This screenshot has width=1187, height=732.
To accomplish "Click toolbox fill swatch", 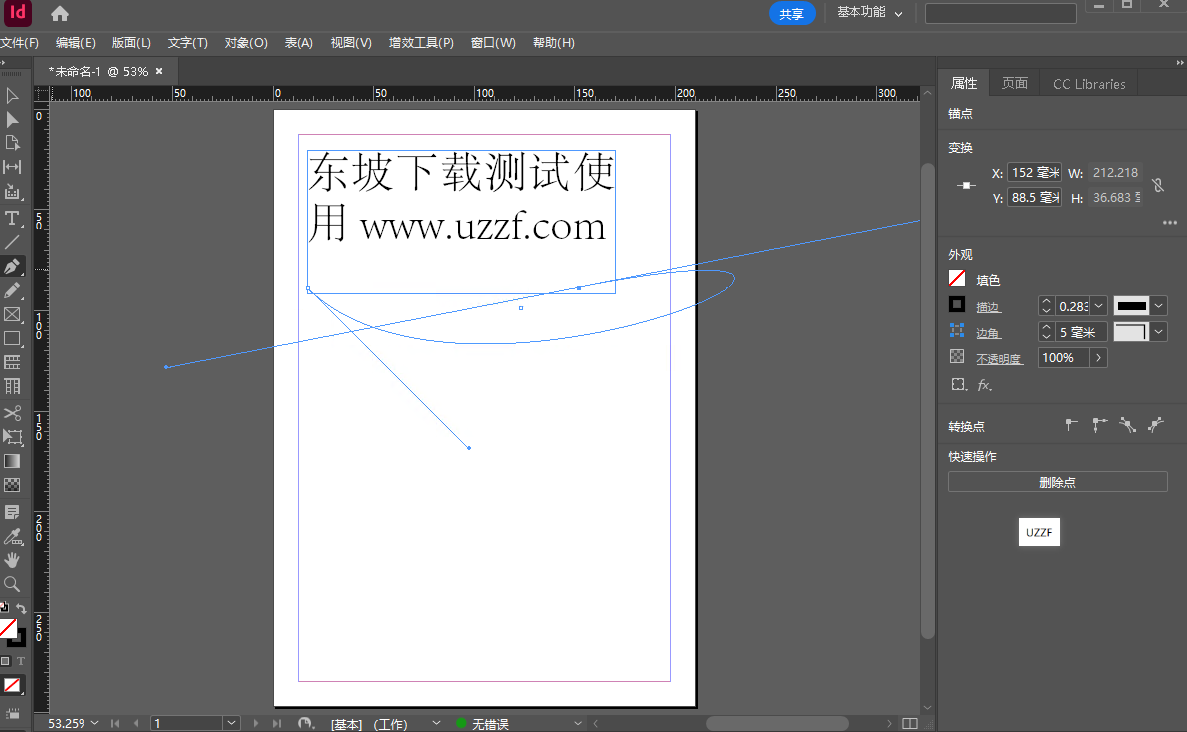I will [x=8, y=628].
